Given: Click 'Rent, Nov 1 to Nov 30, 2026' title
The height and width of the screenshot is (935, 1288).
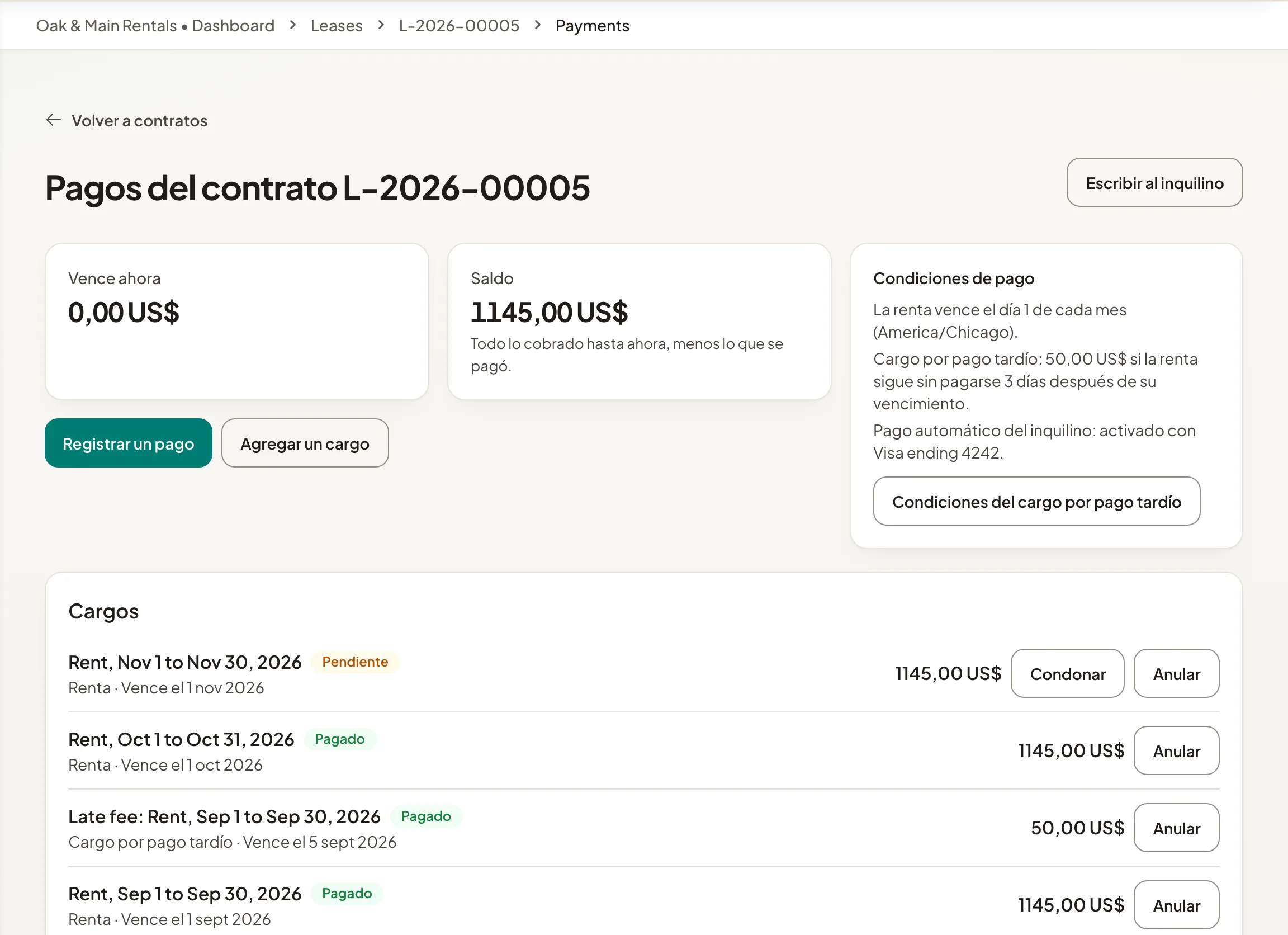Looking at the screenshot, I should (x=185, y=662).
